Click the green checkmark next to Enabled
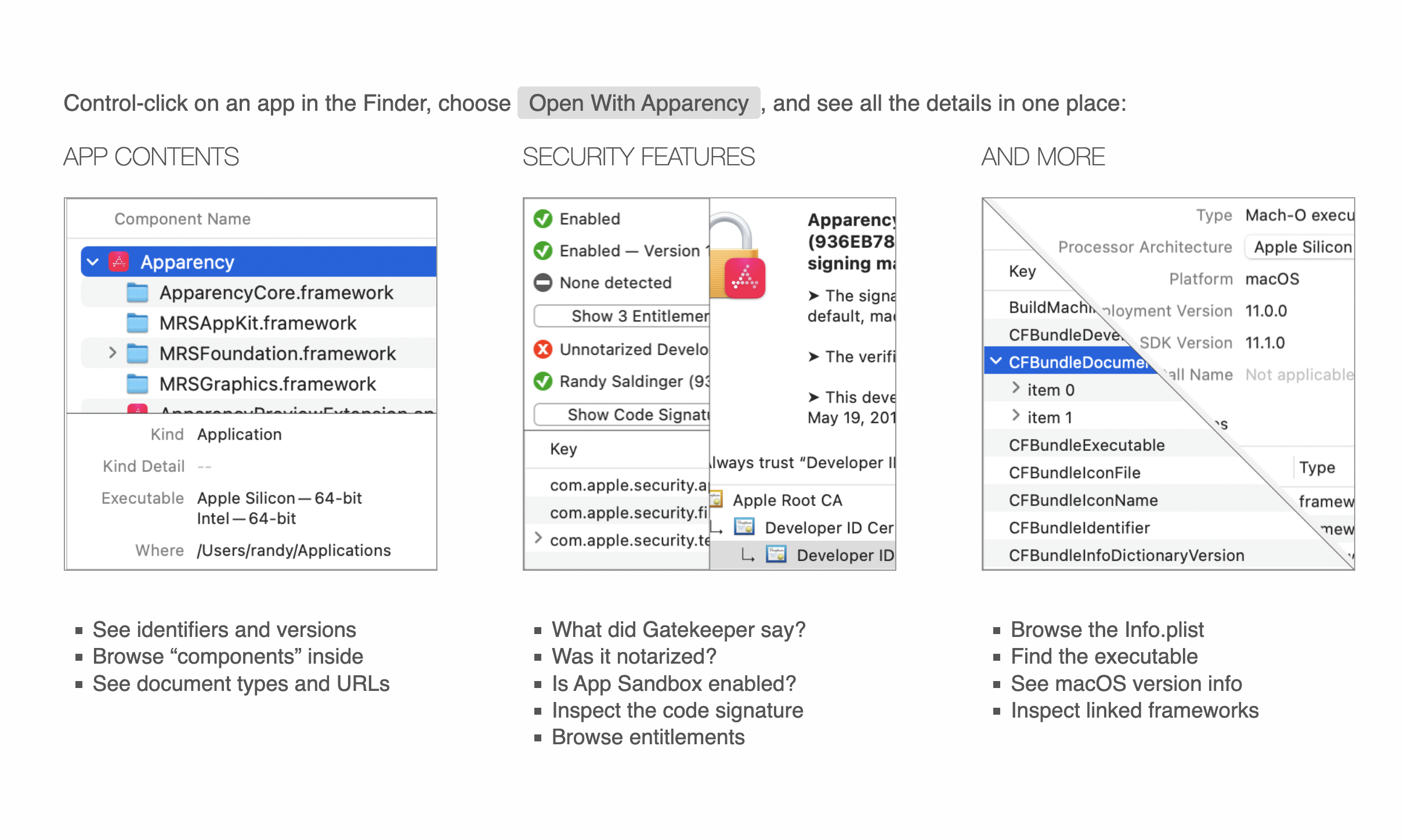Viewport: 1404px width, 840px height. [543, 219]
